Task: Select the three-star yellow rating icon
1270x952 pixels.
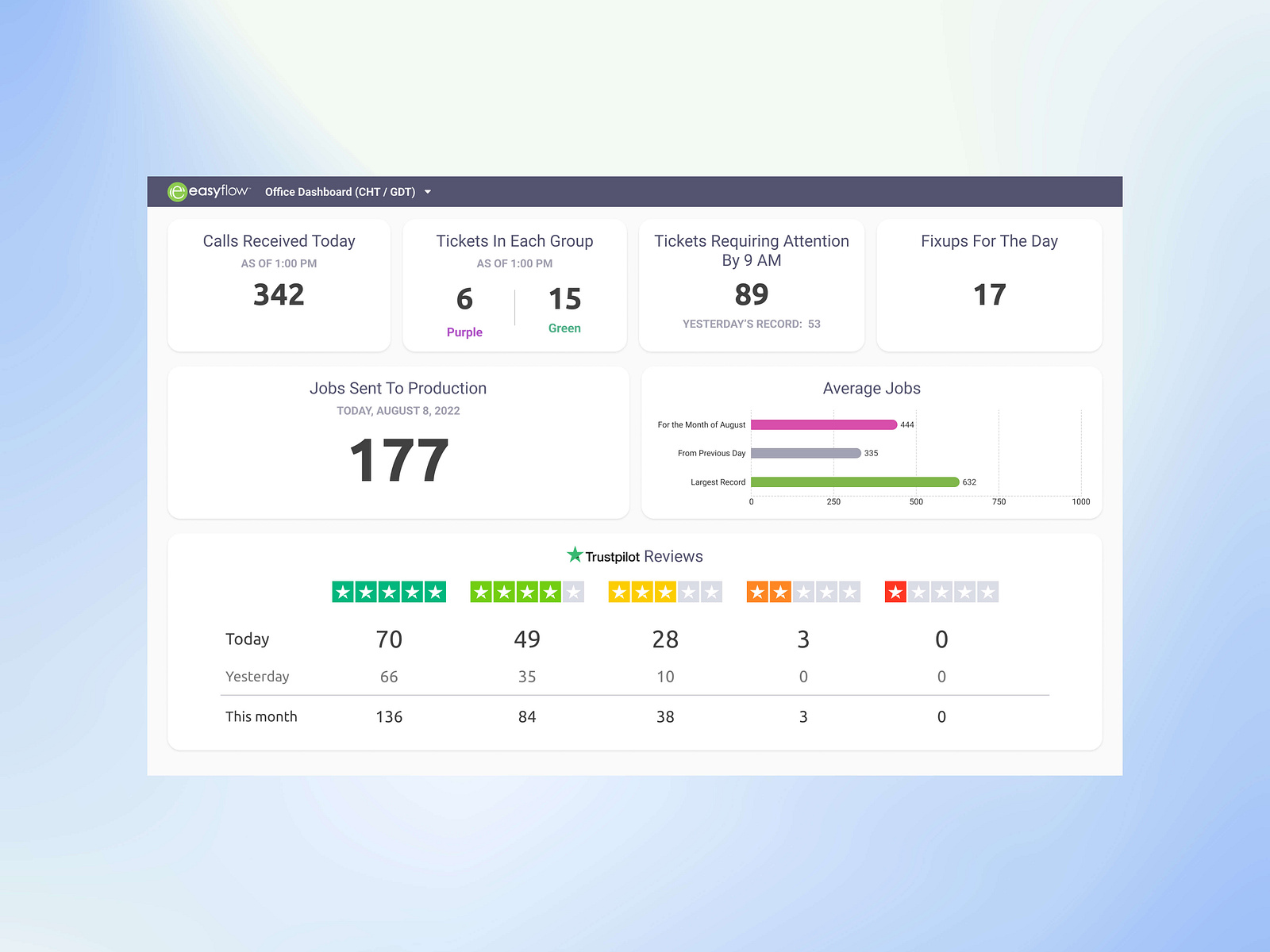Action: (x=664, y=591)
